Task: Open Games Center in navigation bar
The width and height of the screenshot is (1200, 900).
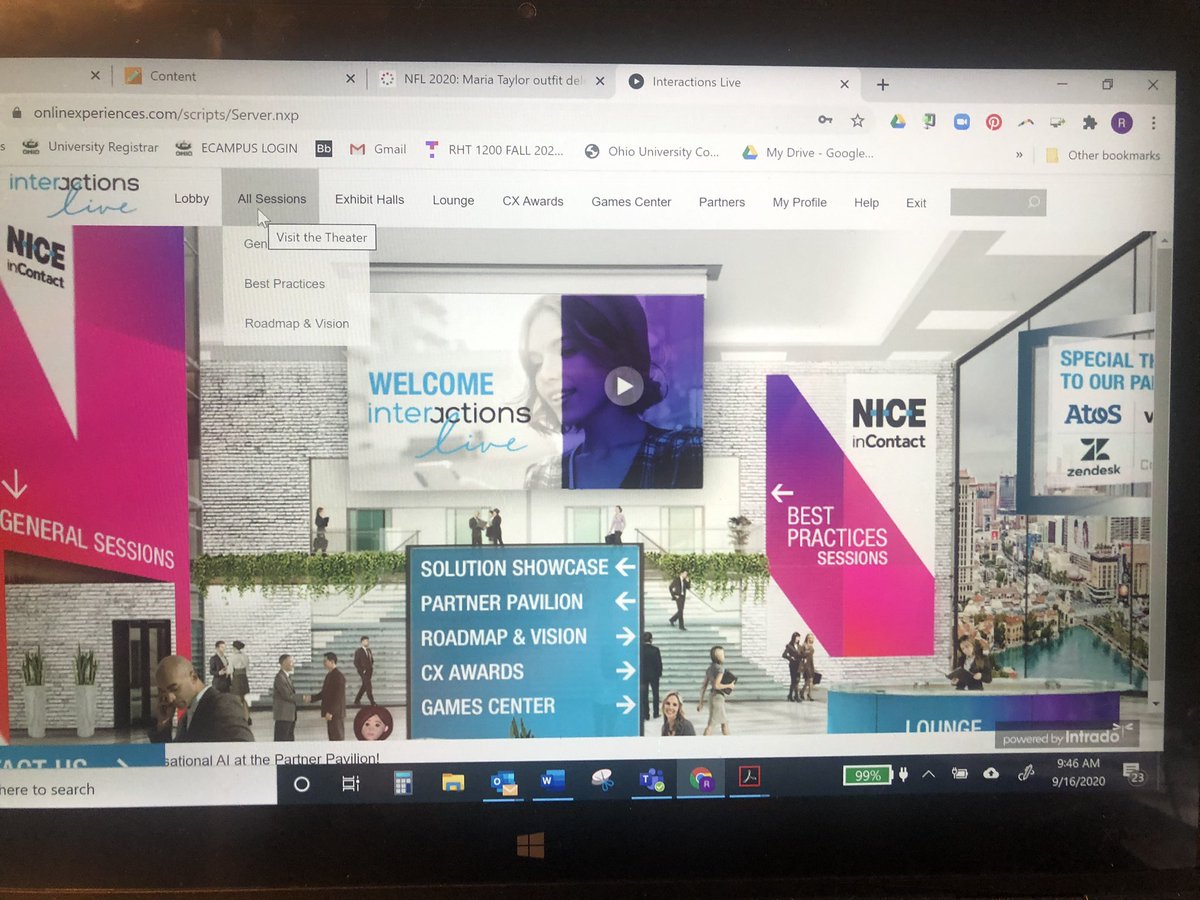Action: [631, 201]
